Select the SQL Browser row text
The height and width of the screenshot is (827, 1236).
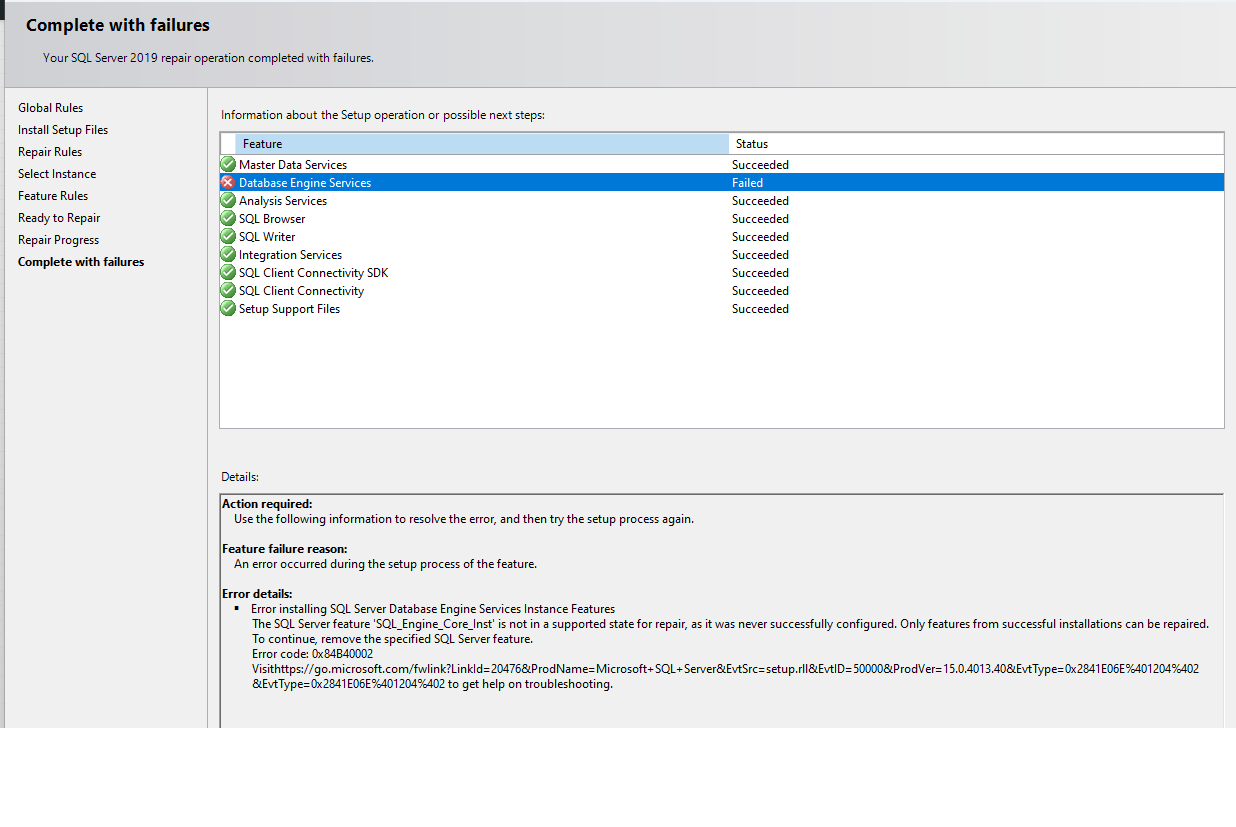coord(272,219)
